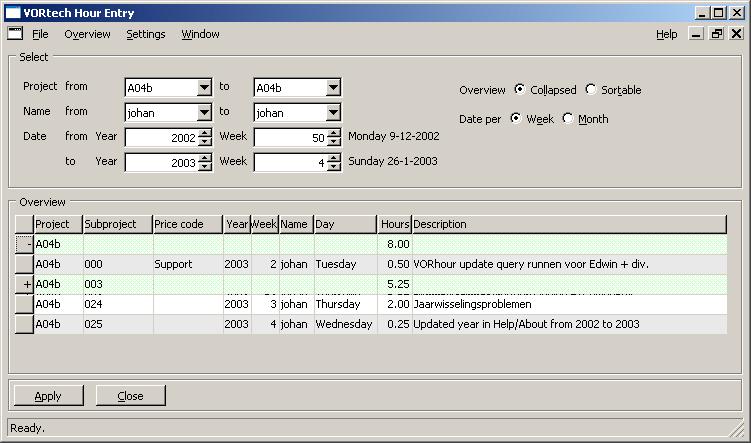
Task: Click the 0.25 hours cell
Action: tap(395, 324)
